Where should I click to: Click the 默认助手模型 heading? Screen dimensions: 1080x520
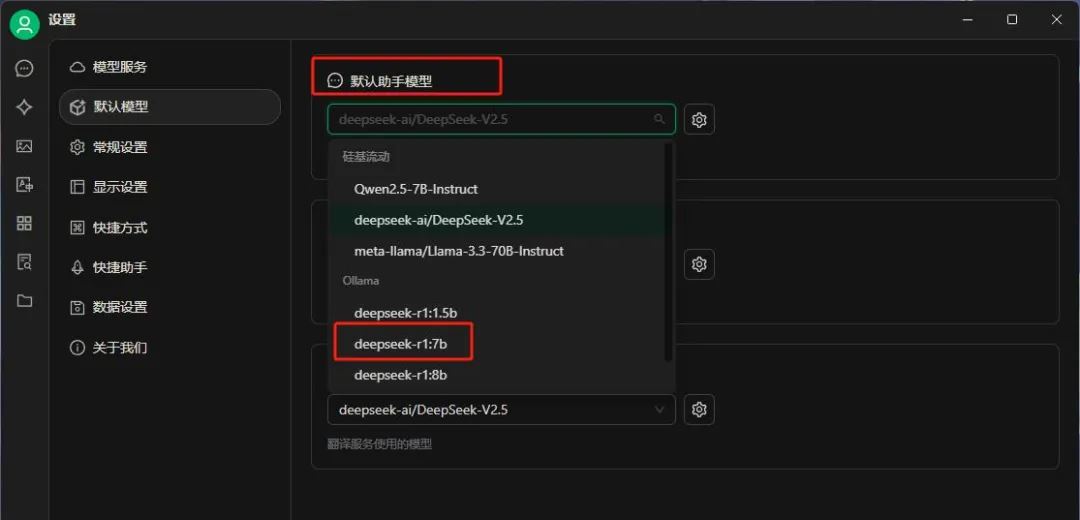point(391,81)
